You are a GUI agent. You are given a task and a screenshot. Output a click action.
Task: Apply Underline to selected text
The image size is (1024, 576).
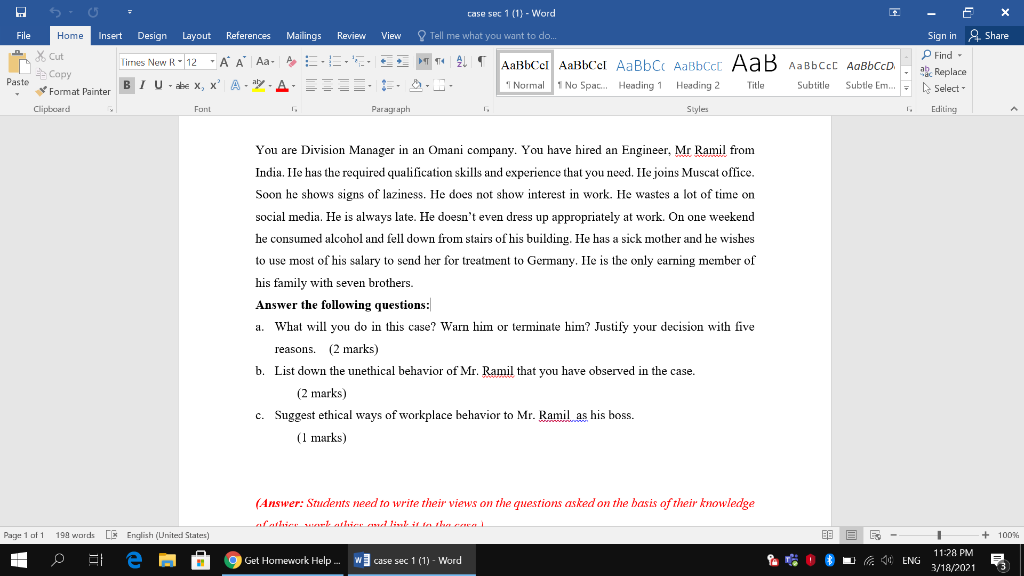pyautogui.click(x=156, y=84)
